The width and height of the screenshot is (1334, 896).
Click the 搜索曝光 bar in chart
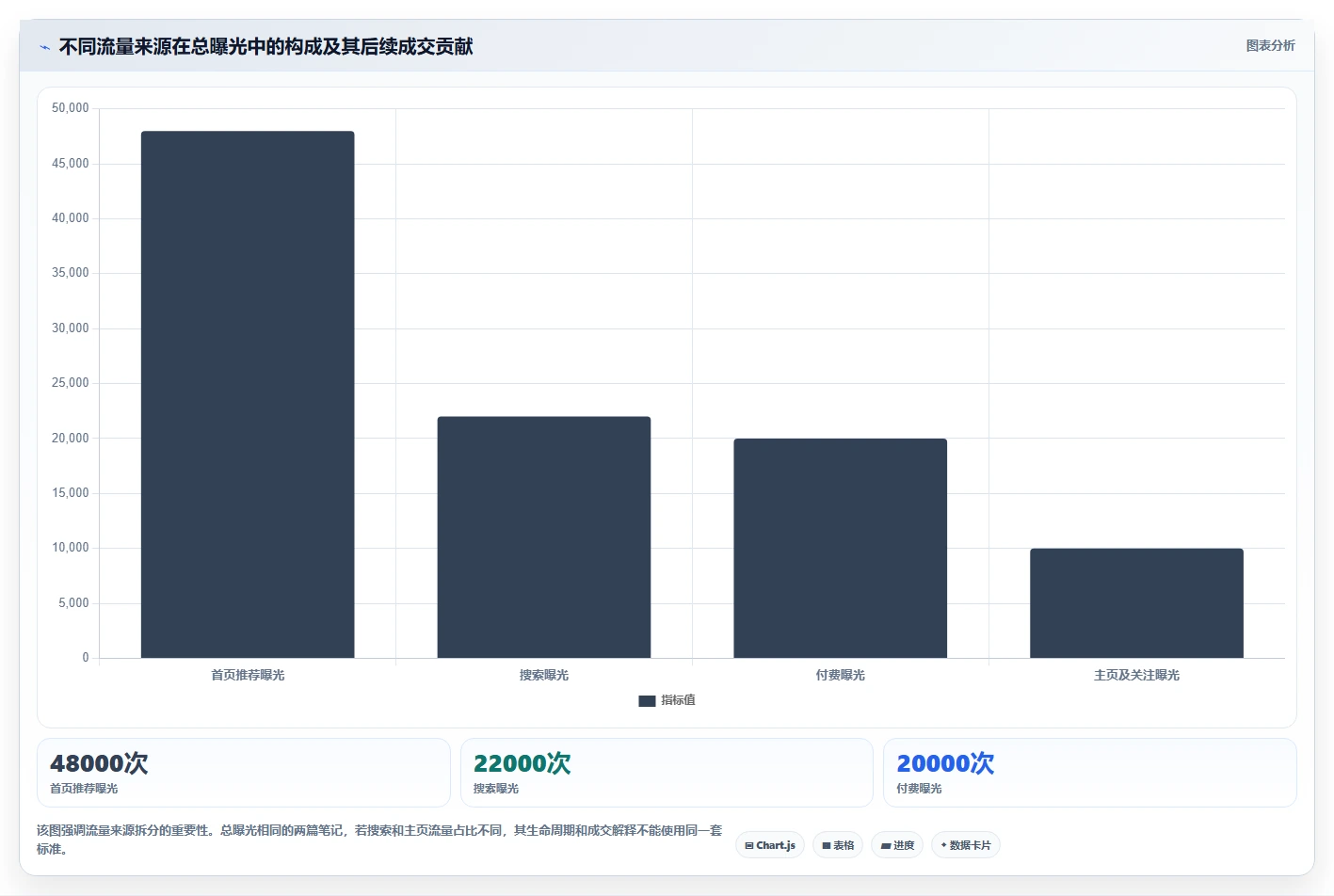544,537
